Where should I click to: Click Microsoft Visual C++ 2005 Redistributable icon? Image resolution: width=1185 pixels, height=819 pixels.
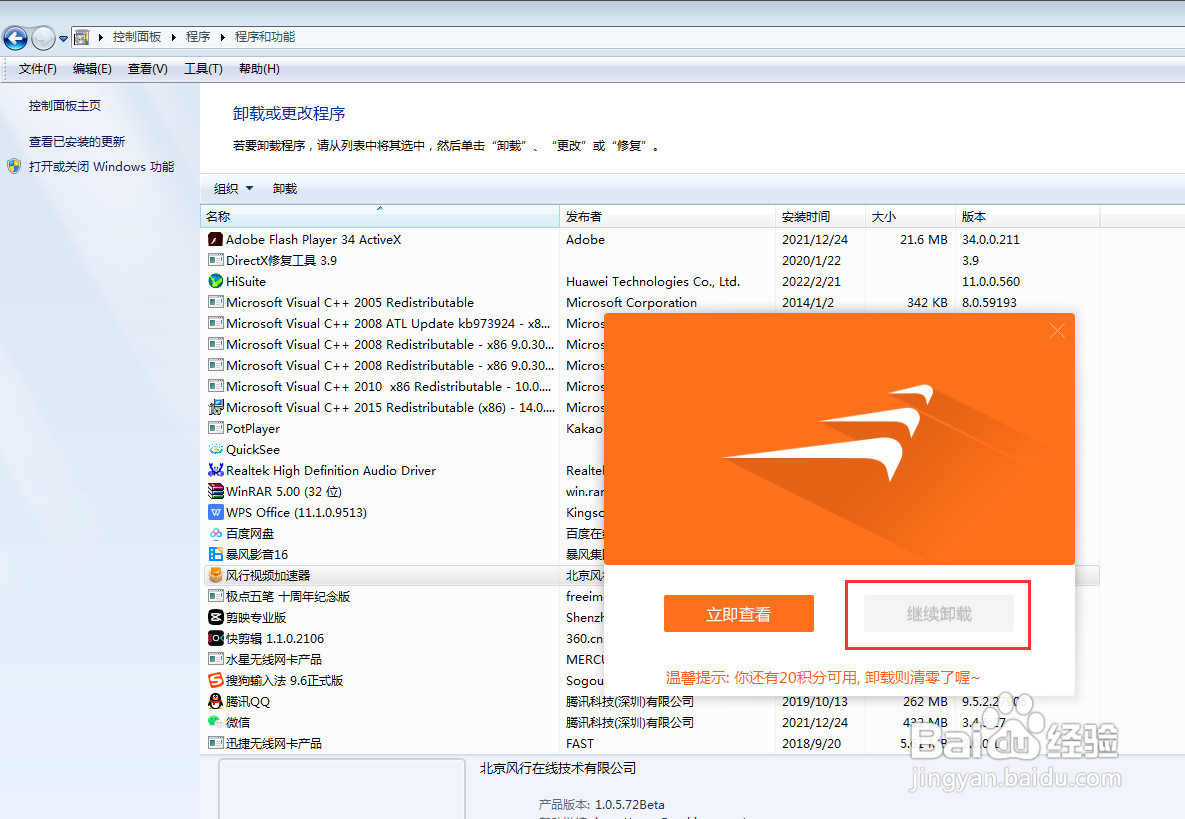[215, 302]
